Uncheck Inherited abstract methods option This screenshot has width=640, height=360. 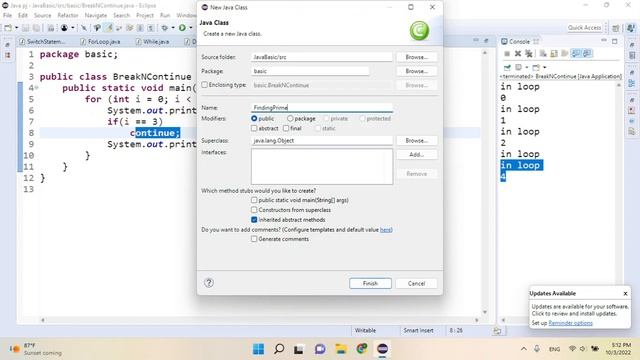point(254,220)
